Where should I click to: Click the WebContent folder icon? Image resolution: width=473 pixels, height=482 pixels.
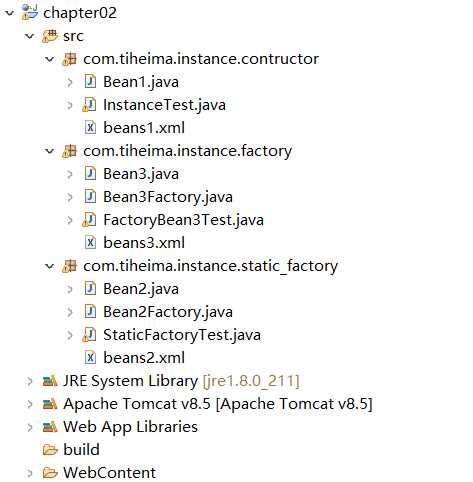click(x=50, y=473)
